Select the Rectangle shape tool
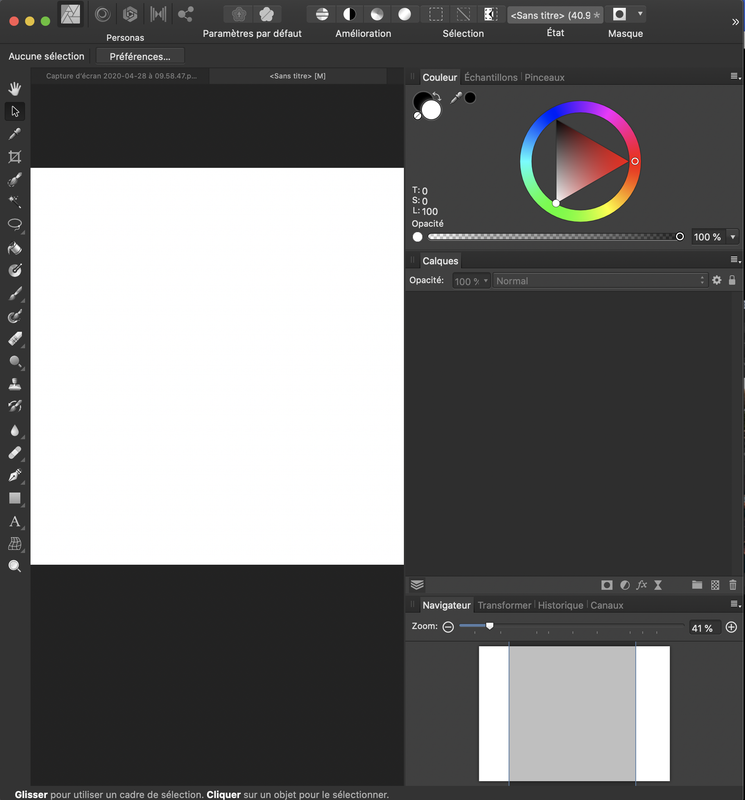 pos(15,498)
